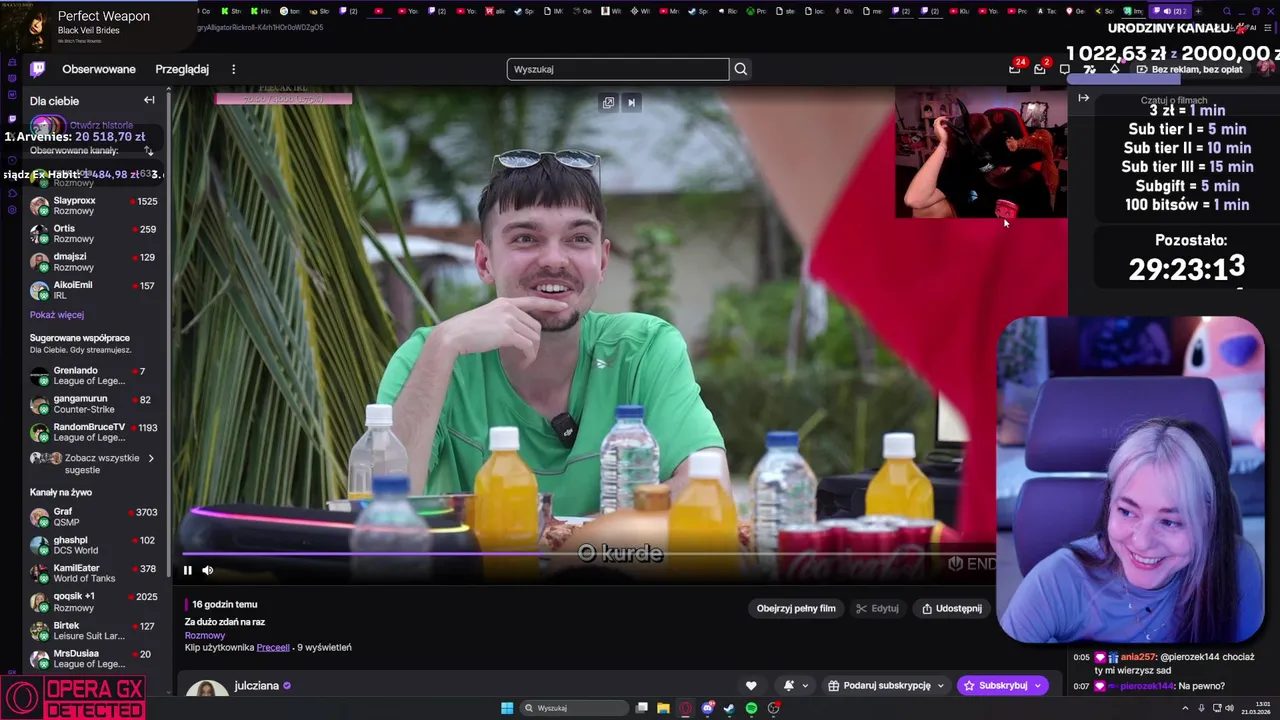Open julcziana channel name
Viewport: 1280px width, 720px height.
[257, 686]
